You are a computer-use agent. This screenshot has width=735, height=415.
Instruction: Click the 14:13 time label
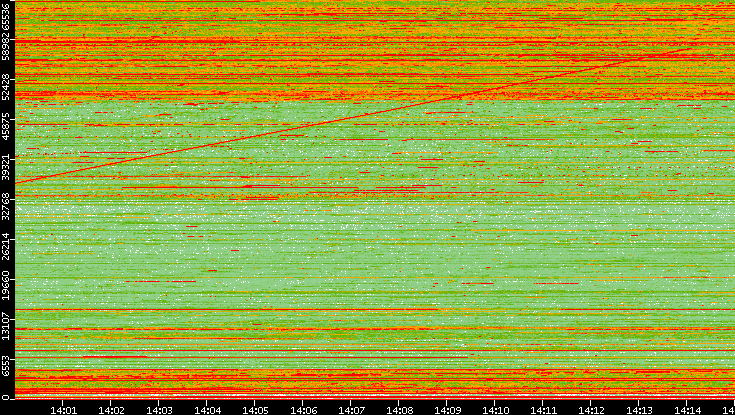[x=639, y=410]
